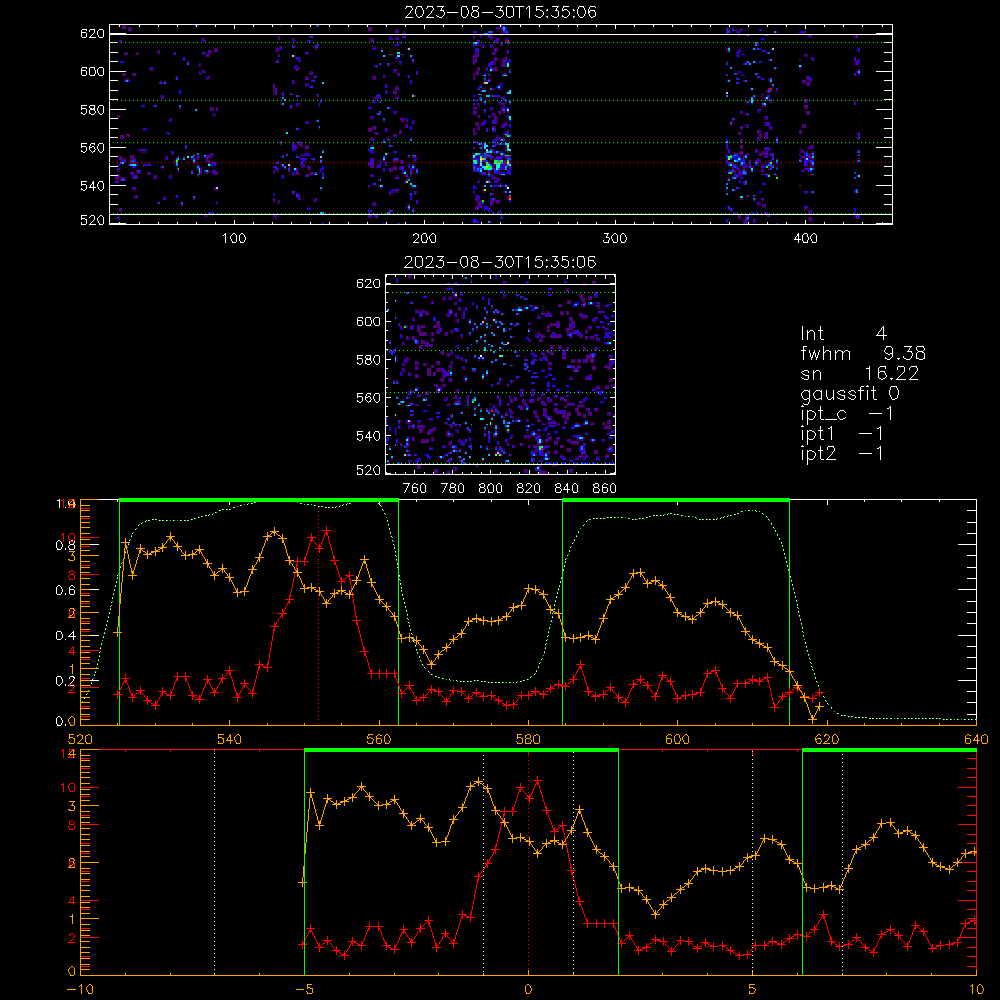Click x-axis label 400 of top plot
This screenshot has width=1000, height=1000.
click(x=805, y=239)
